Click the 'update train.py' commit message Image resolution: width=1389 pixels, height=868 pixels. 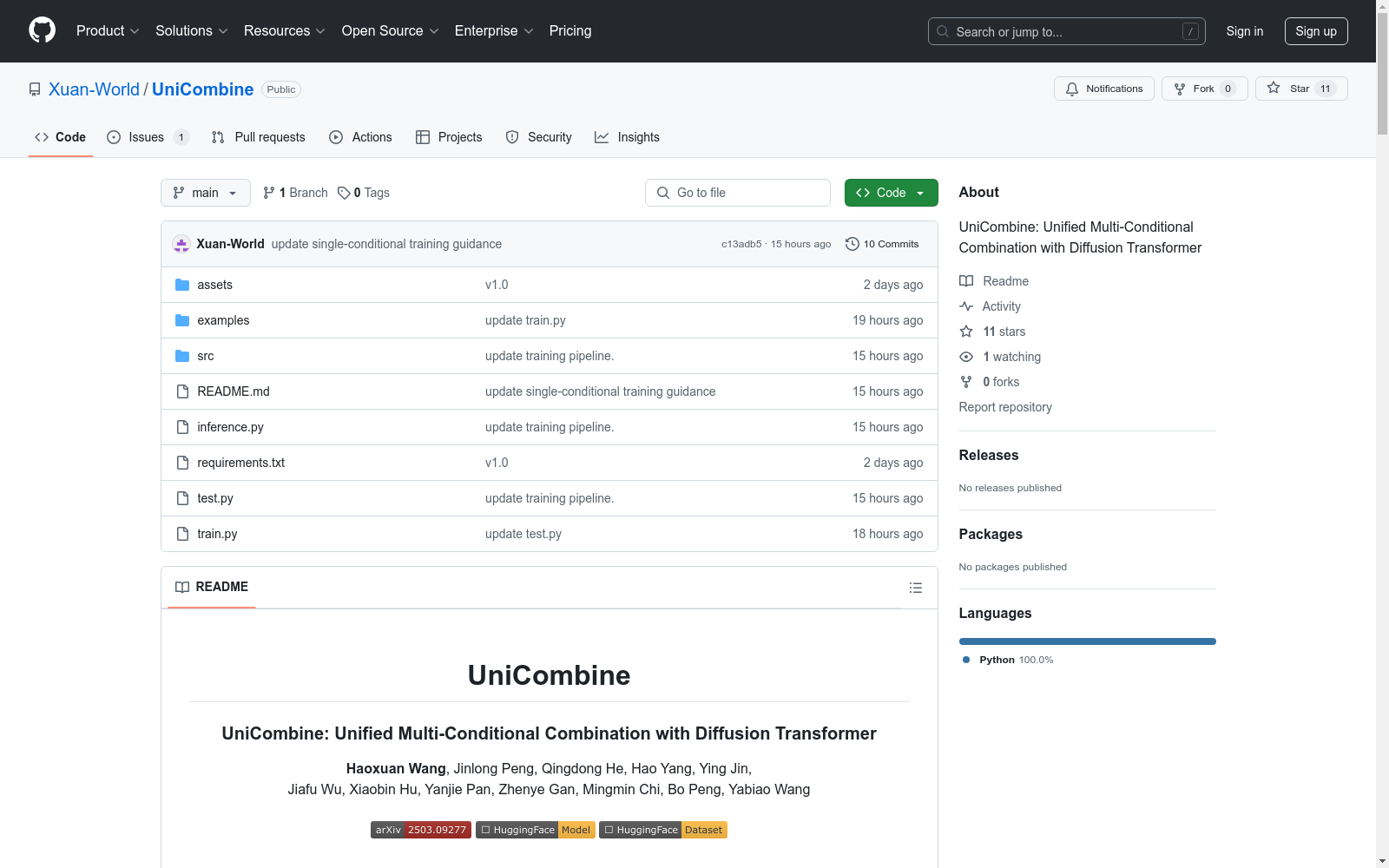tap(525, 320)
